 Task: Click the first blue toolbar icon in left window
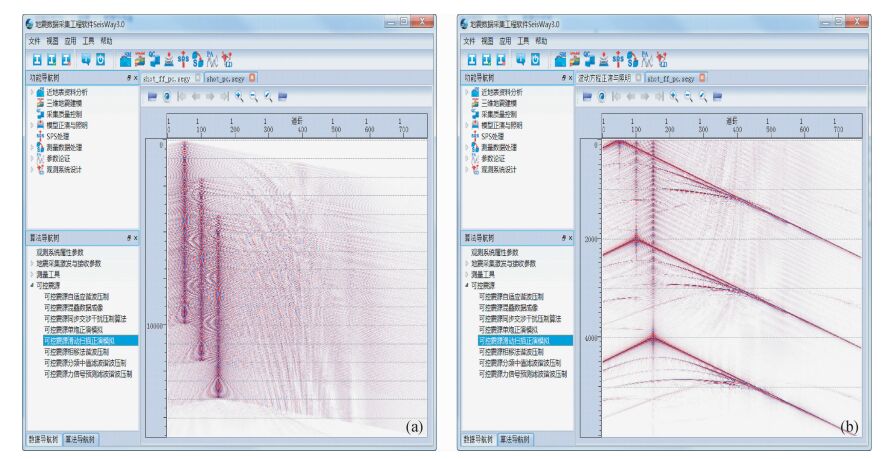(x=35, y=59)
